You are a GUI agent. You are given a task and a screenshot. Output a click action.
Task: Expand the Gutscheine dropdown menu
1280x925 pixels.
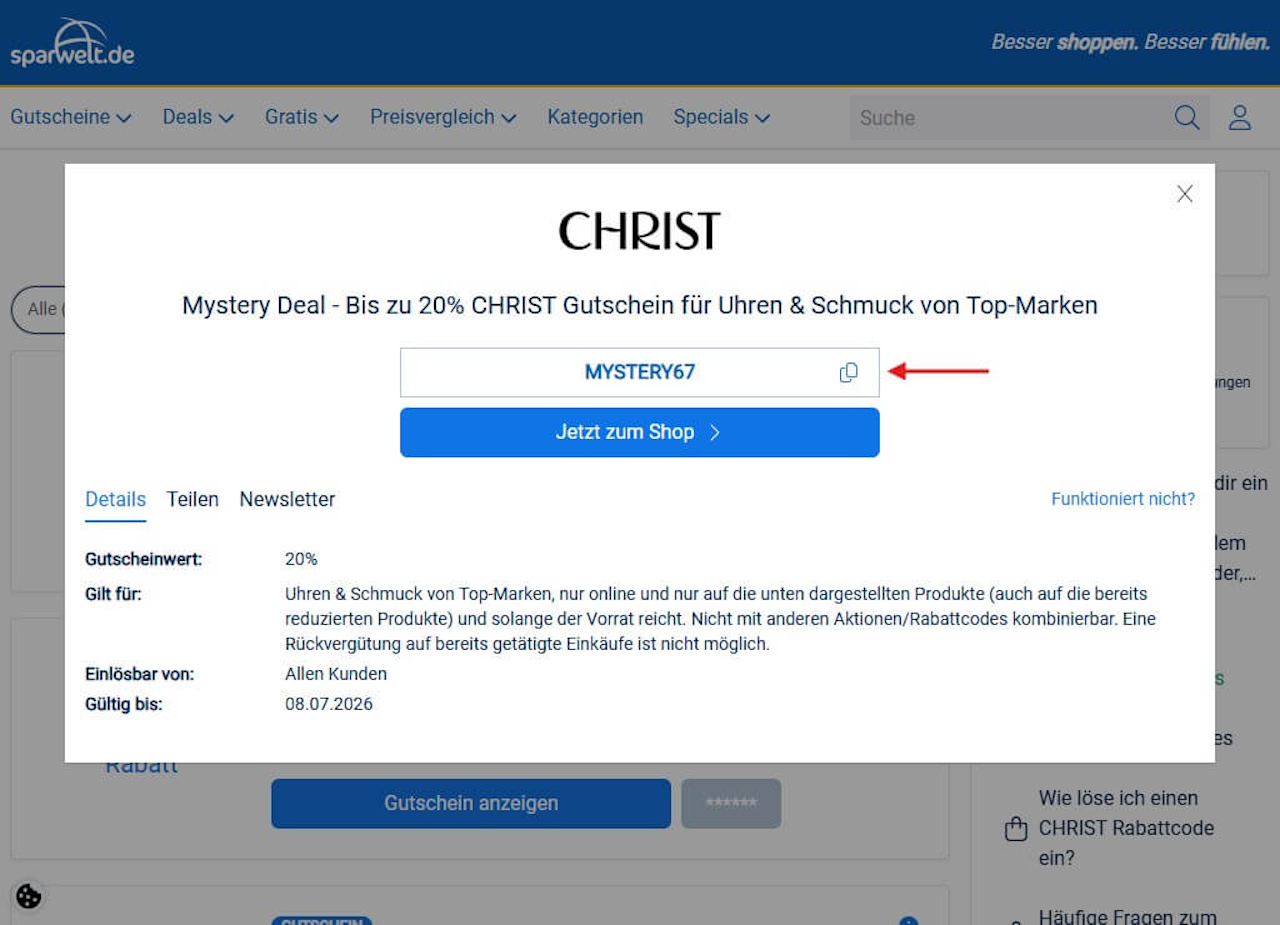[71, 117]
